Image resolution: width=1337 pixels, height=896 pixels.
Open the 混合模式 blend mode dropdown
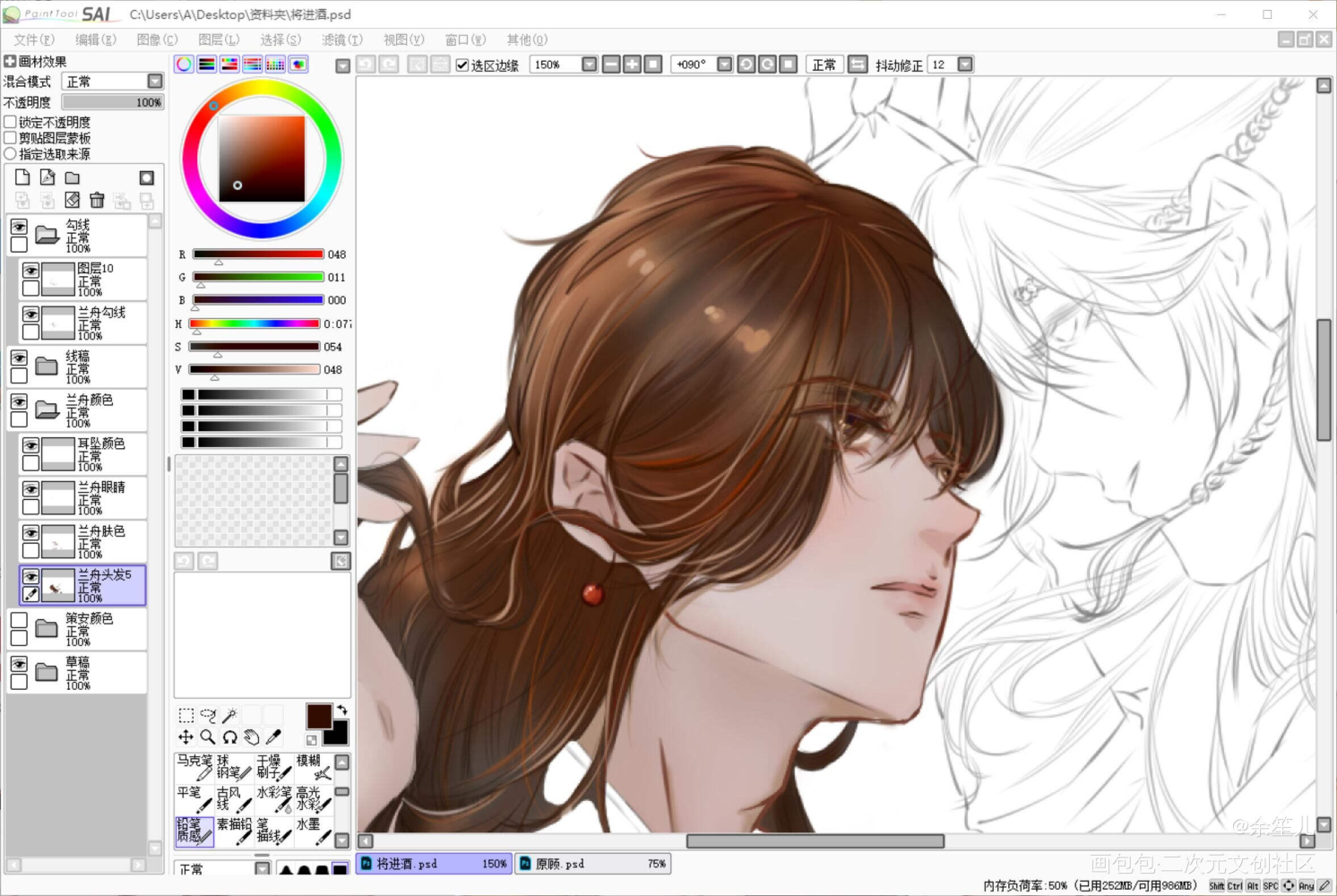pos(155,82)
